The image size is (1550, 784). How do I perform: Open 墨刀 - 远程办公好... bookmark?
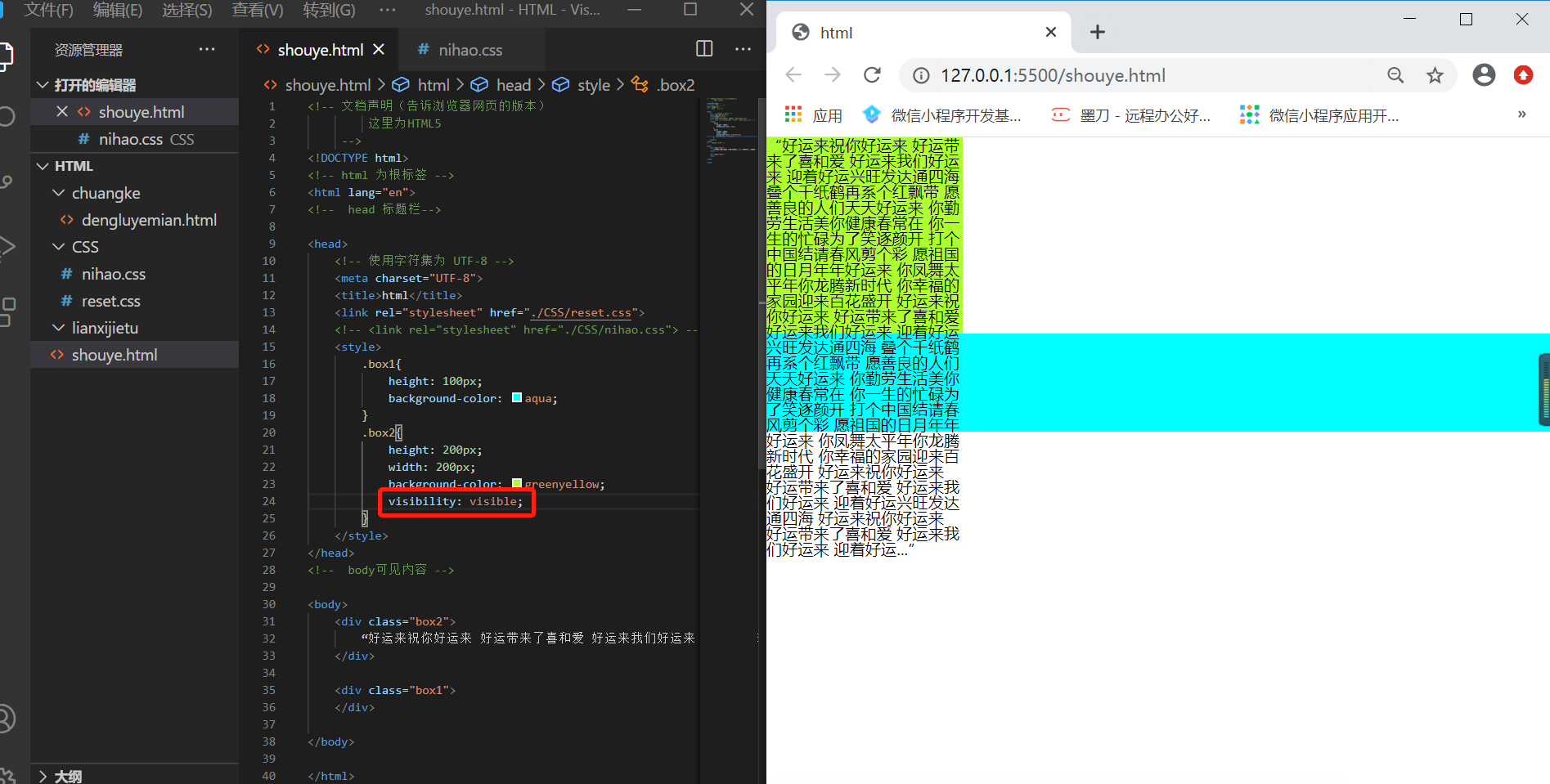click(x=1131, y=115)
